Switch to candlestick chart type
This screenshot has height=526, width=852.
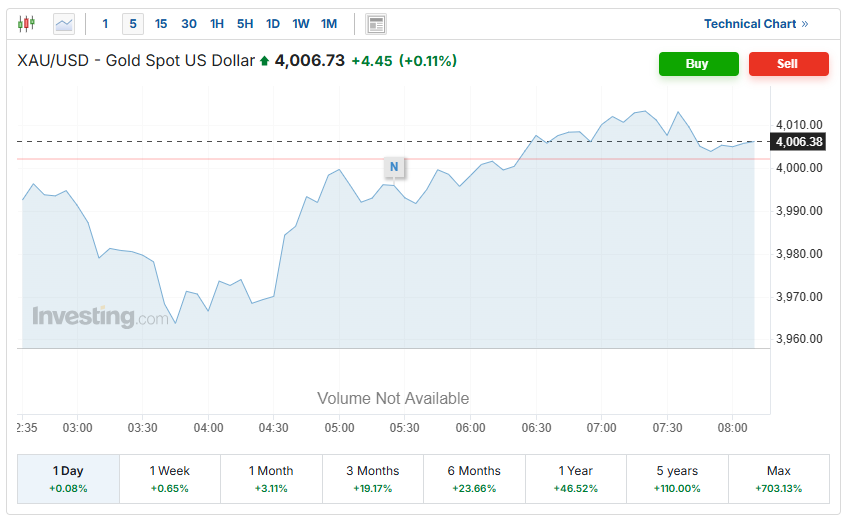point(26,23)
